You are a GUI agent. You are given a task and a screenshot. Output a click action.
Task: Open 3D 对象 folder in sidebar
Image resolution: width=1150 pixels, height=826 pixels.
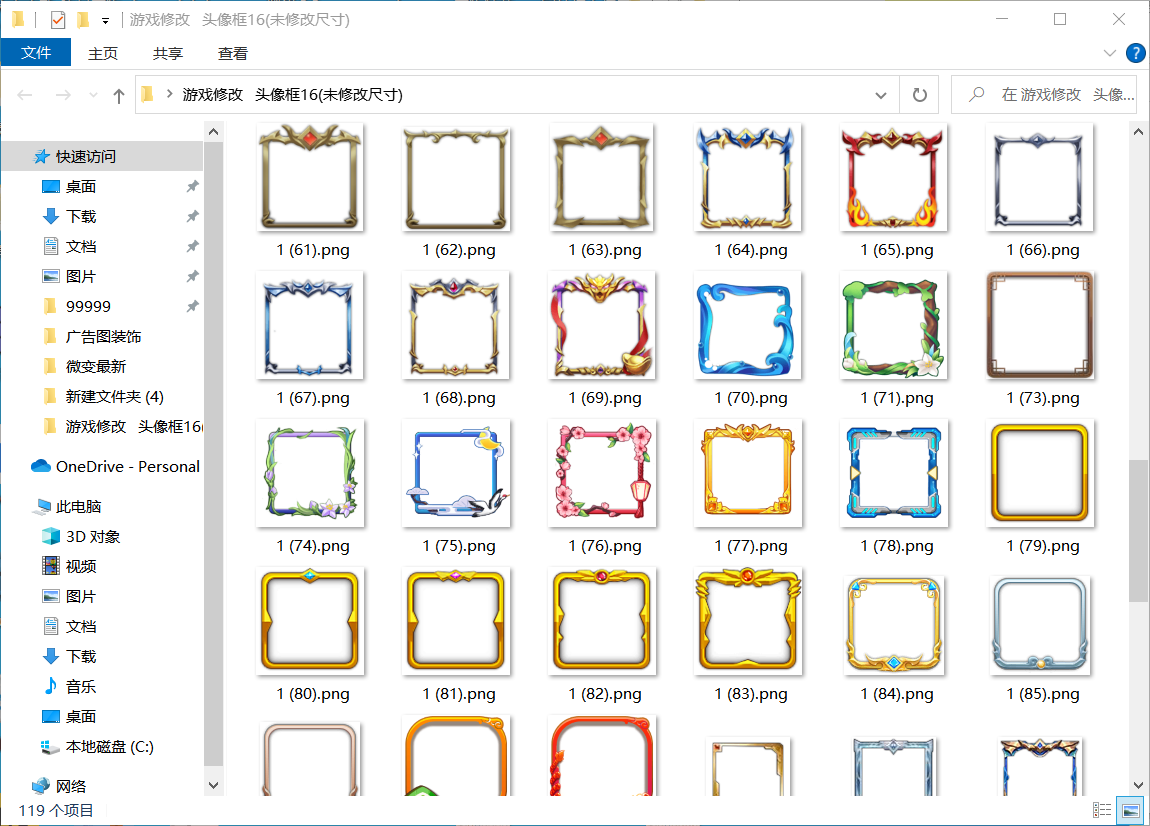92,536
